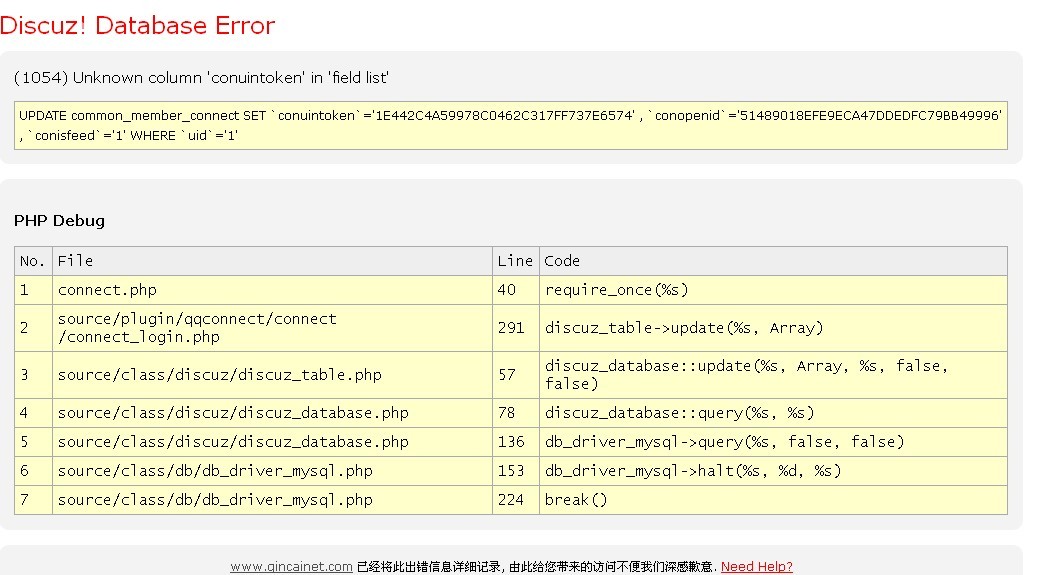Click the UPDATE common_member_connect SQL query box

click(510, 126)
